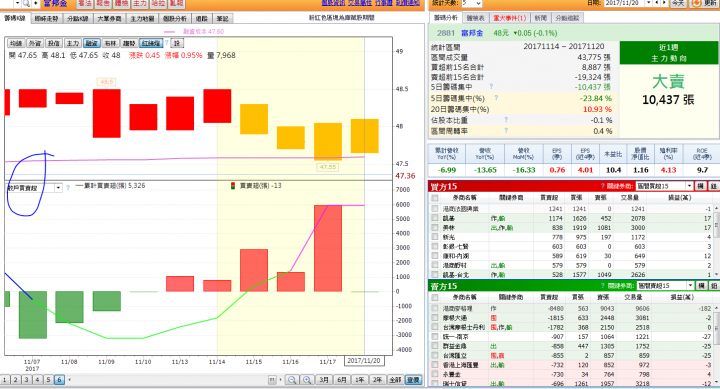
Task: Click the magnifier search icon beside the stock name
Action: tap(26, 3)
